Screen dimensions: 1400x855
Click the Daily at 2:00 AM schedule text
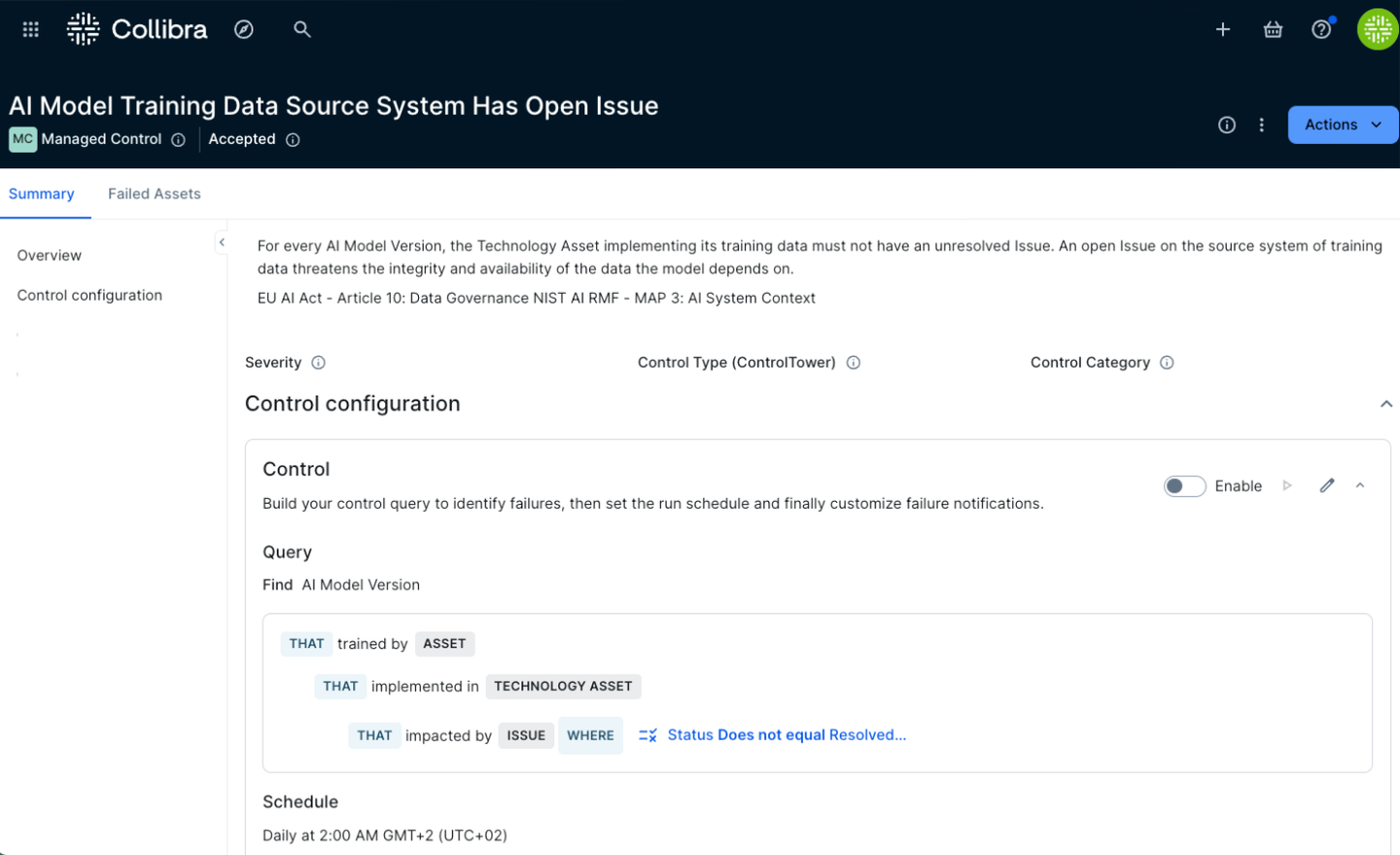[385, 836]
